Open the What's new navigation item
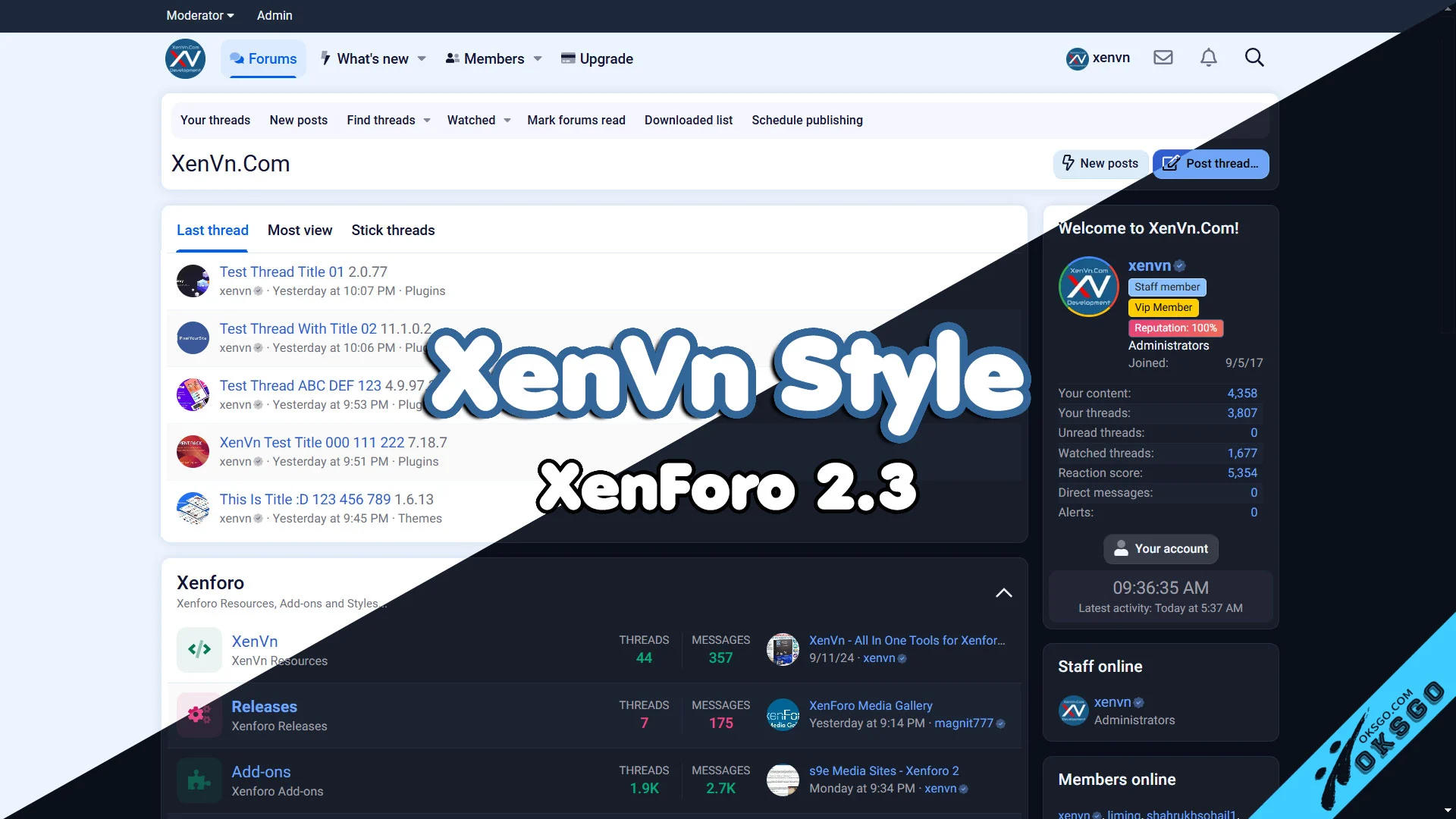 point(365,58)
